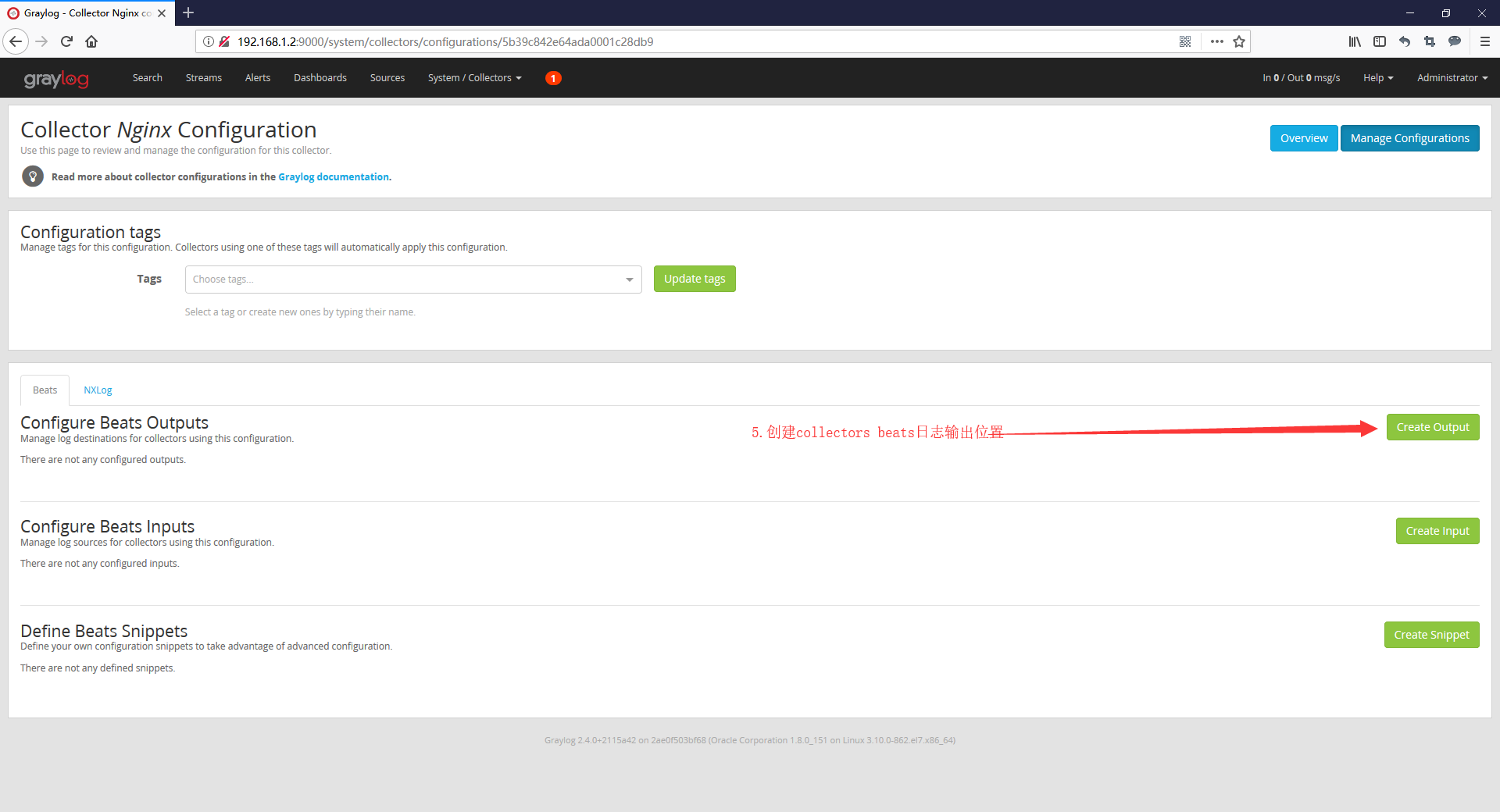Open page actions three-dot menu
The image size is (1500, 812).
point(1216,41)
